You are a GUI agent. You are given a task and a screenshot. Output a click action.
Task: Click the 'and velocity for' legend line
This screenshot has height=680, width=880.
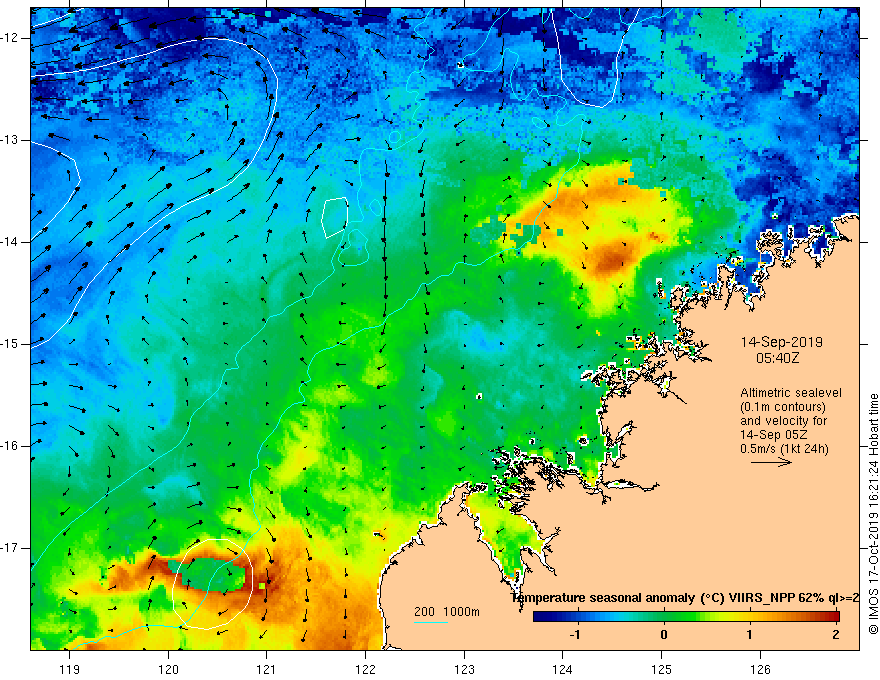pyautogui.click(x=783, y=421)
